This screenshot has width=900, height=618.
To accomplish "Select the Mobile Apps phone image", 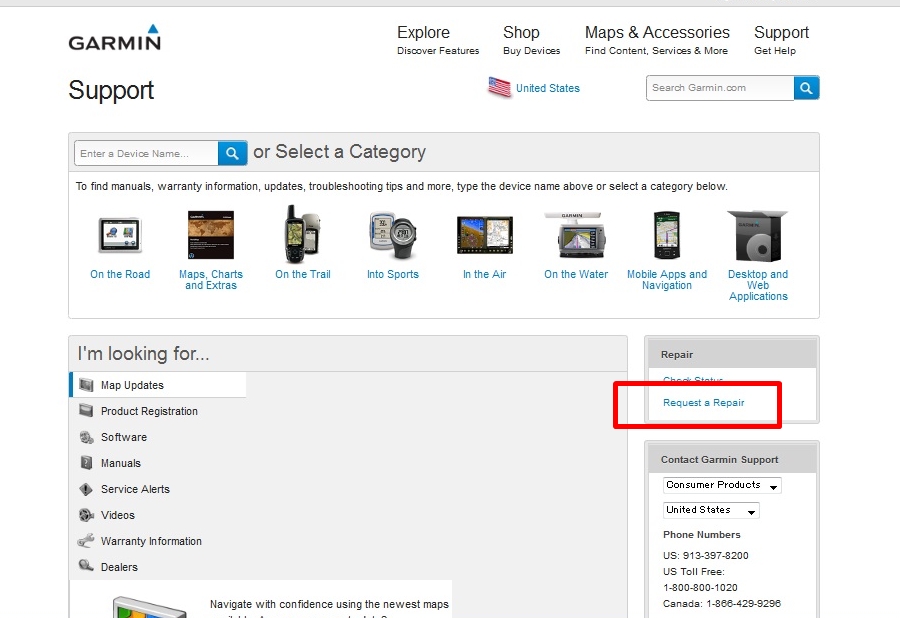I will [667, 235].
